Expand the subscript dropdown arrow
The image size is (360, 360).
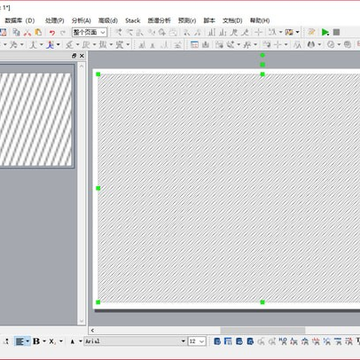61,341
